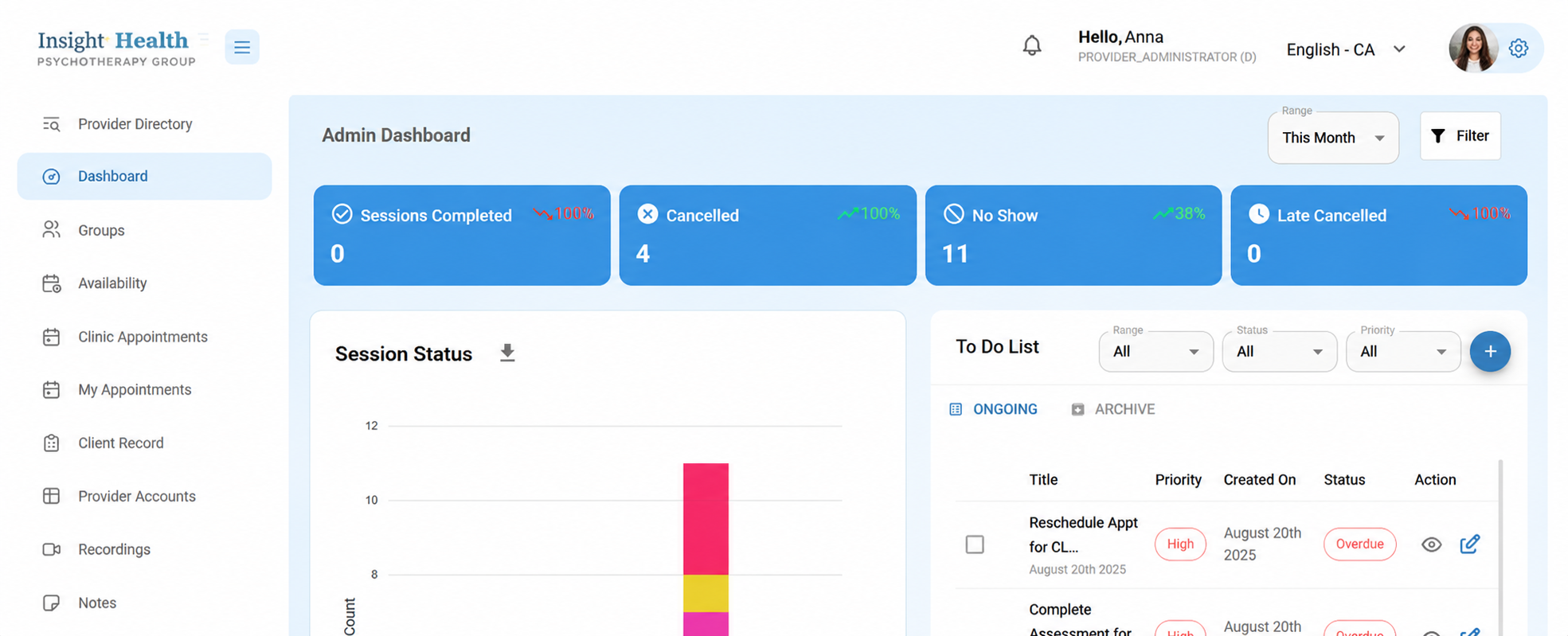Click the Filter button
The width and height of the screenshot is (1568, 636).
pyautogui.click(x=1460, y=136)
